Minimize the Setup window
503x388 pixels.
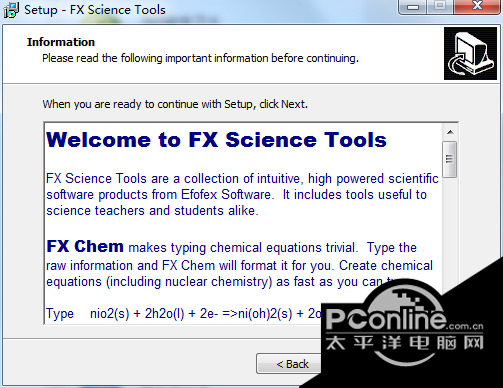click(413, 7)
